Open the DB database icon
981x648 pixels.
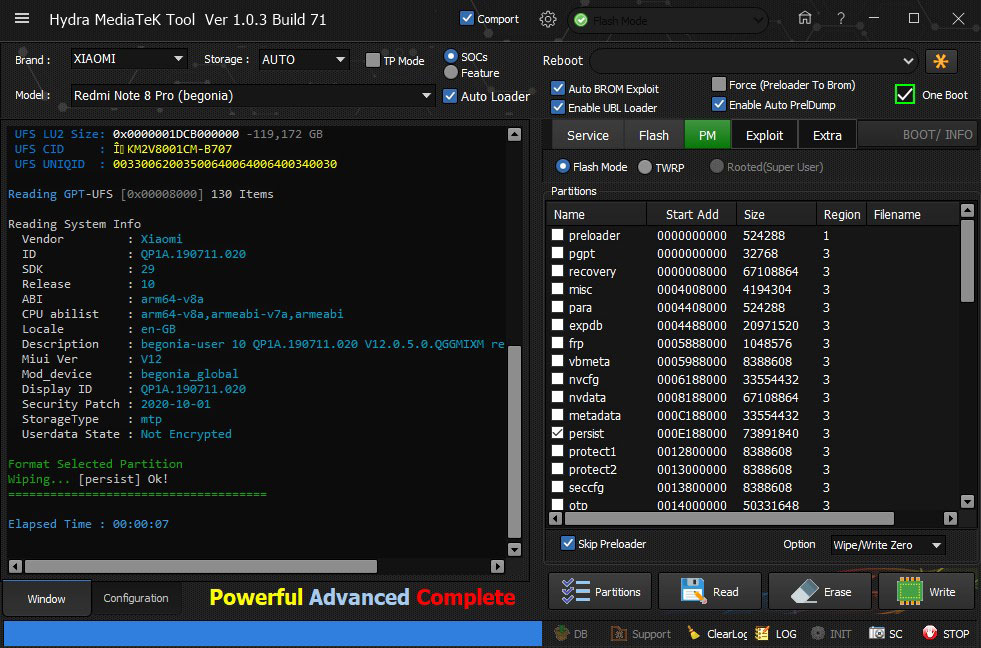point(562,633)
